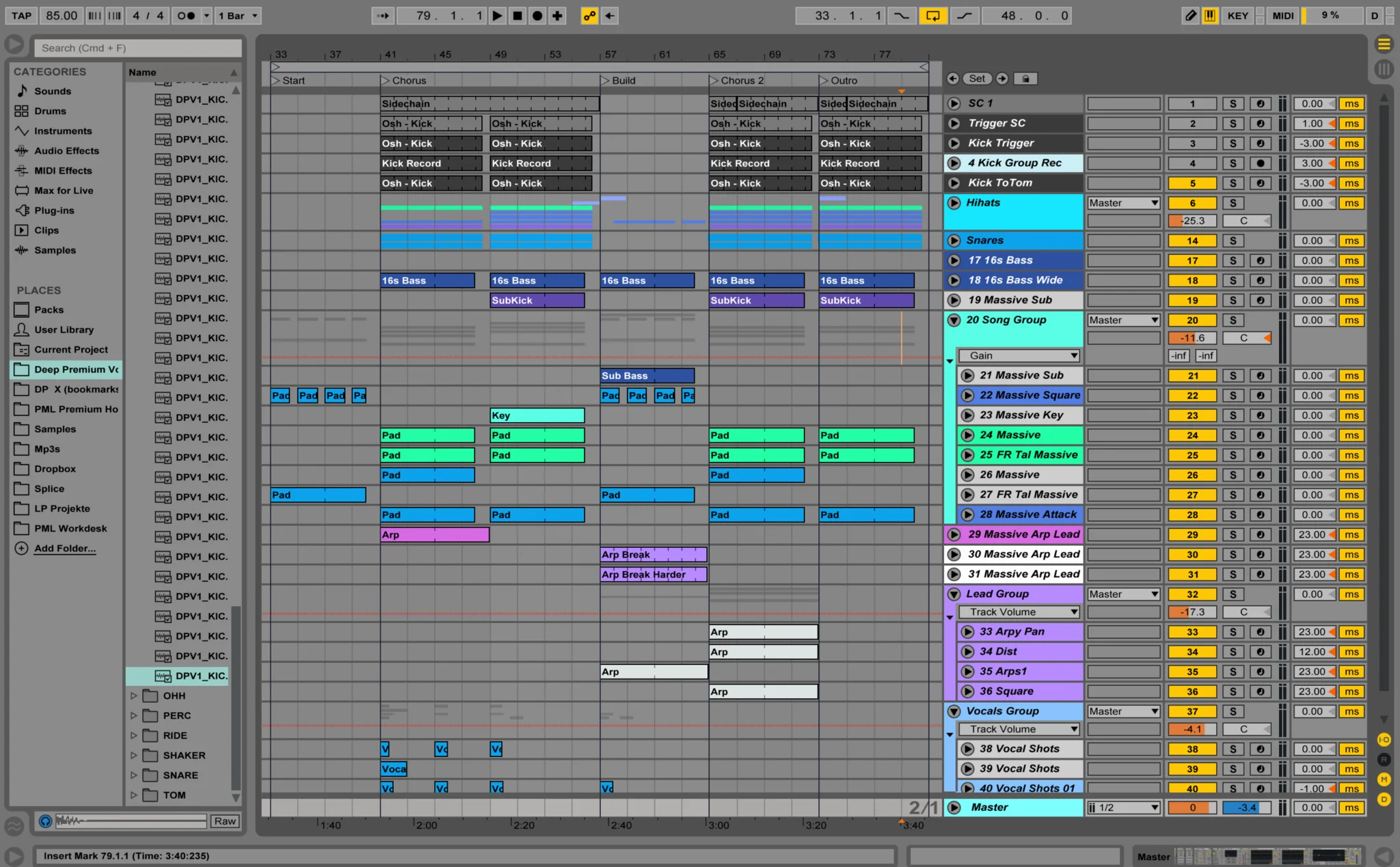
Task: Toggle the Automation Arm icon
Action: pyautogui.click(x=589, y=16)
